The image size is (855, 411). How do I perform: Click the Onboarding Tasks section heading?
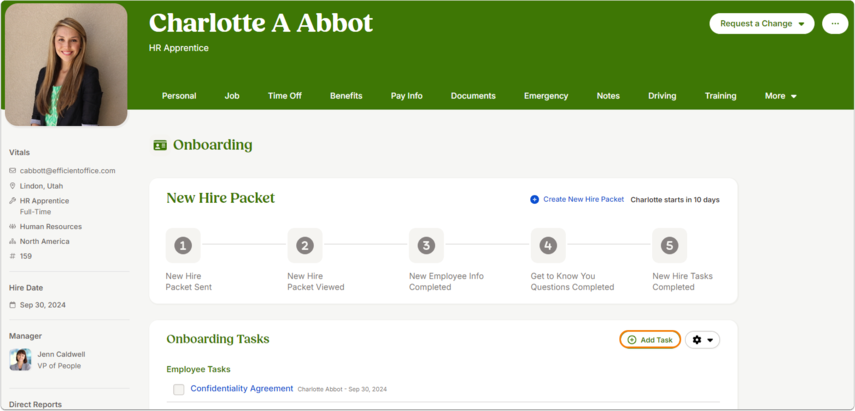218,339
